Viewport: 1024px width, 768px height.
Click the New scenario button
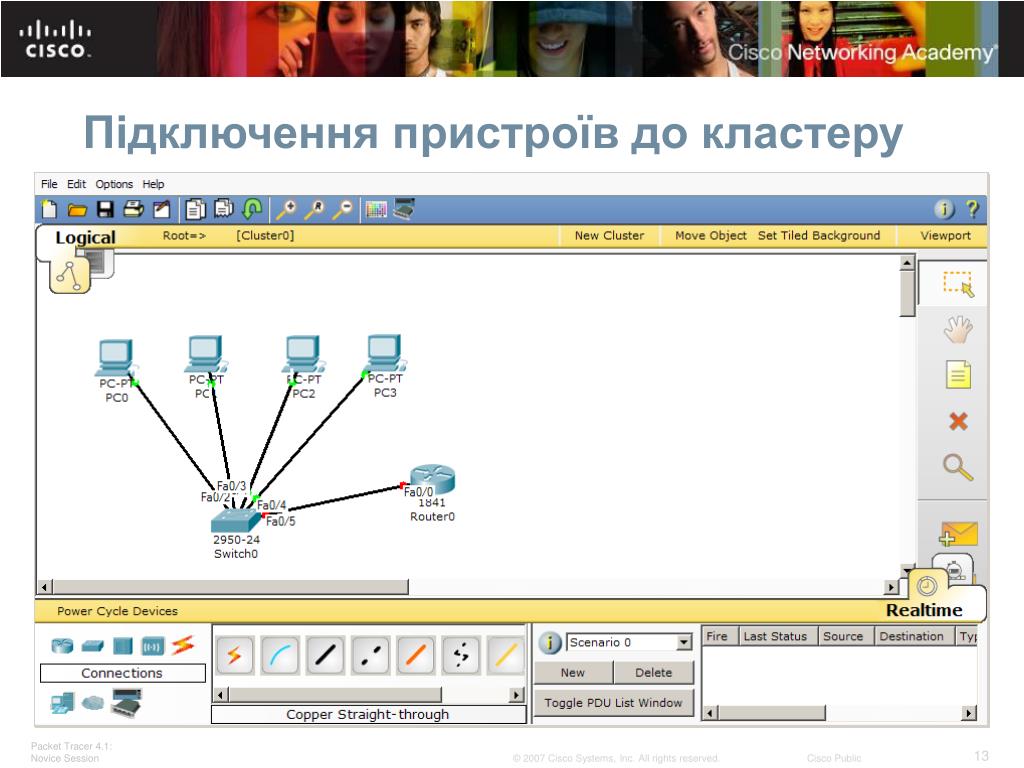tap(573, 673)
